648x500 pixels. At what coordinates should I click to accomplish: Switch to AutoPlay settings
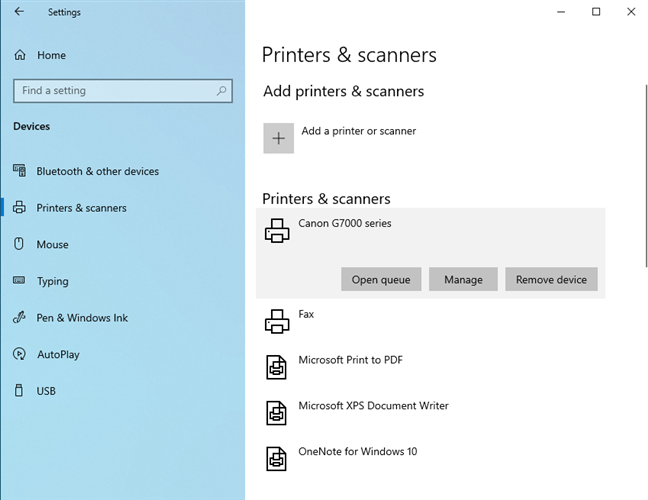point(58,355)
